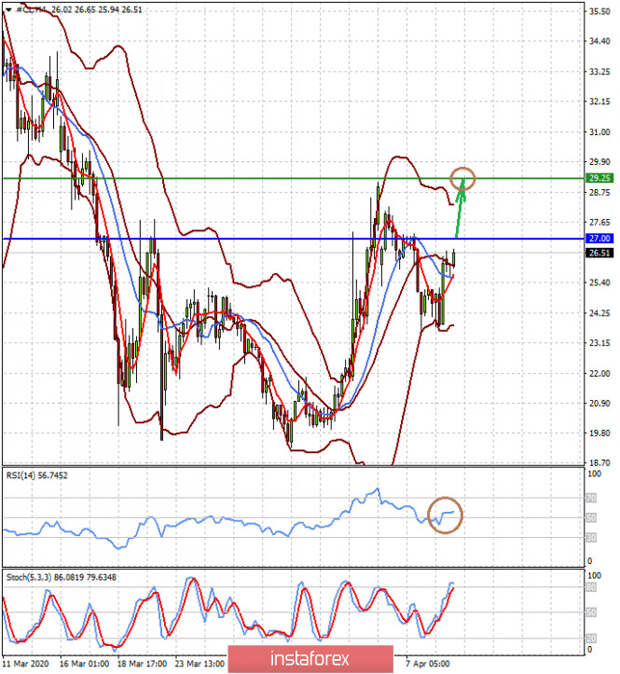Click the green horizontal resistance line

[x=200, y=178]
